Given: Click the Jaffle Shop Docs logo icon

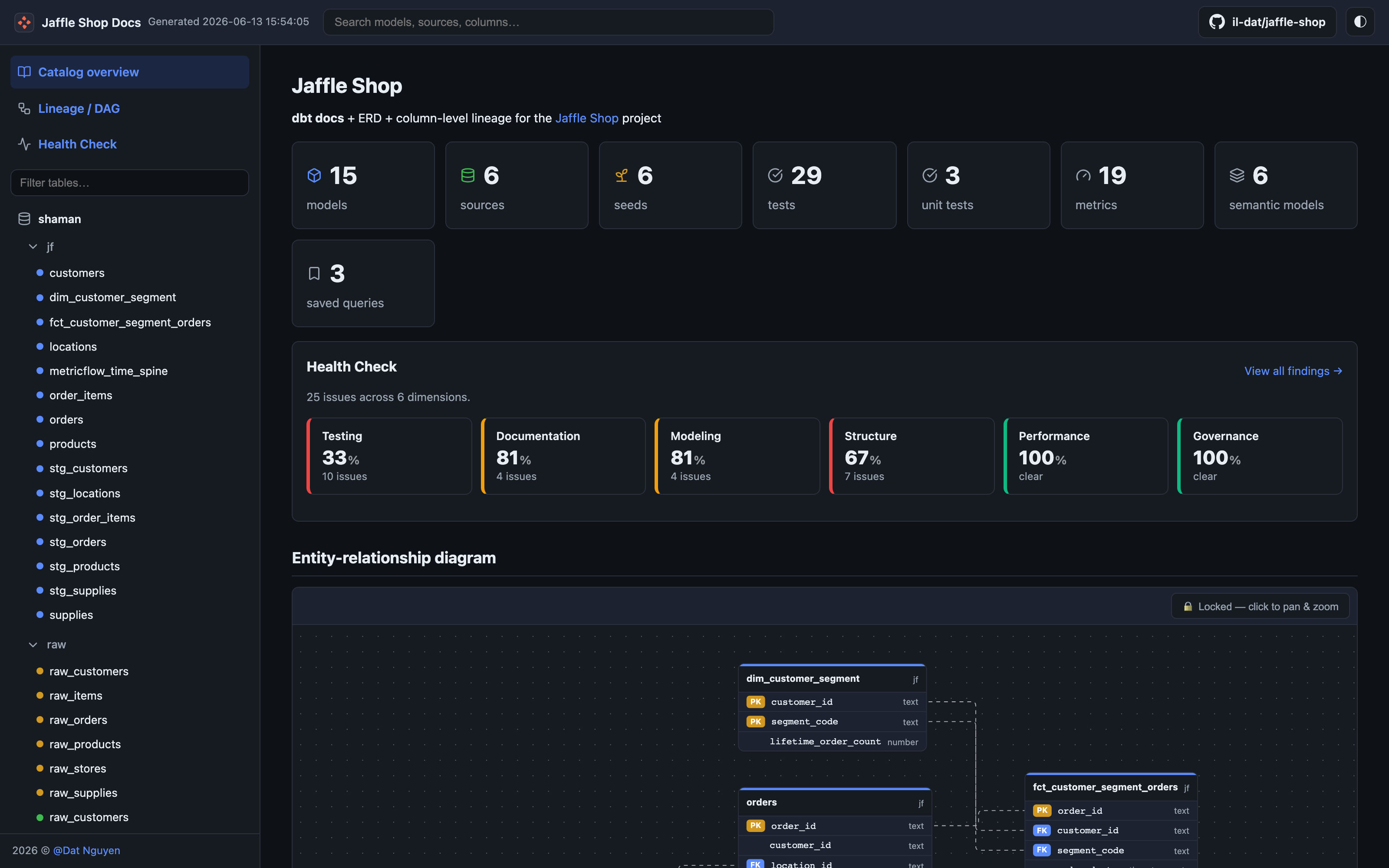Looking at the screenshot, I should pyautogui.click(x=24, y=23).
